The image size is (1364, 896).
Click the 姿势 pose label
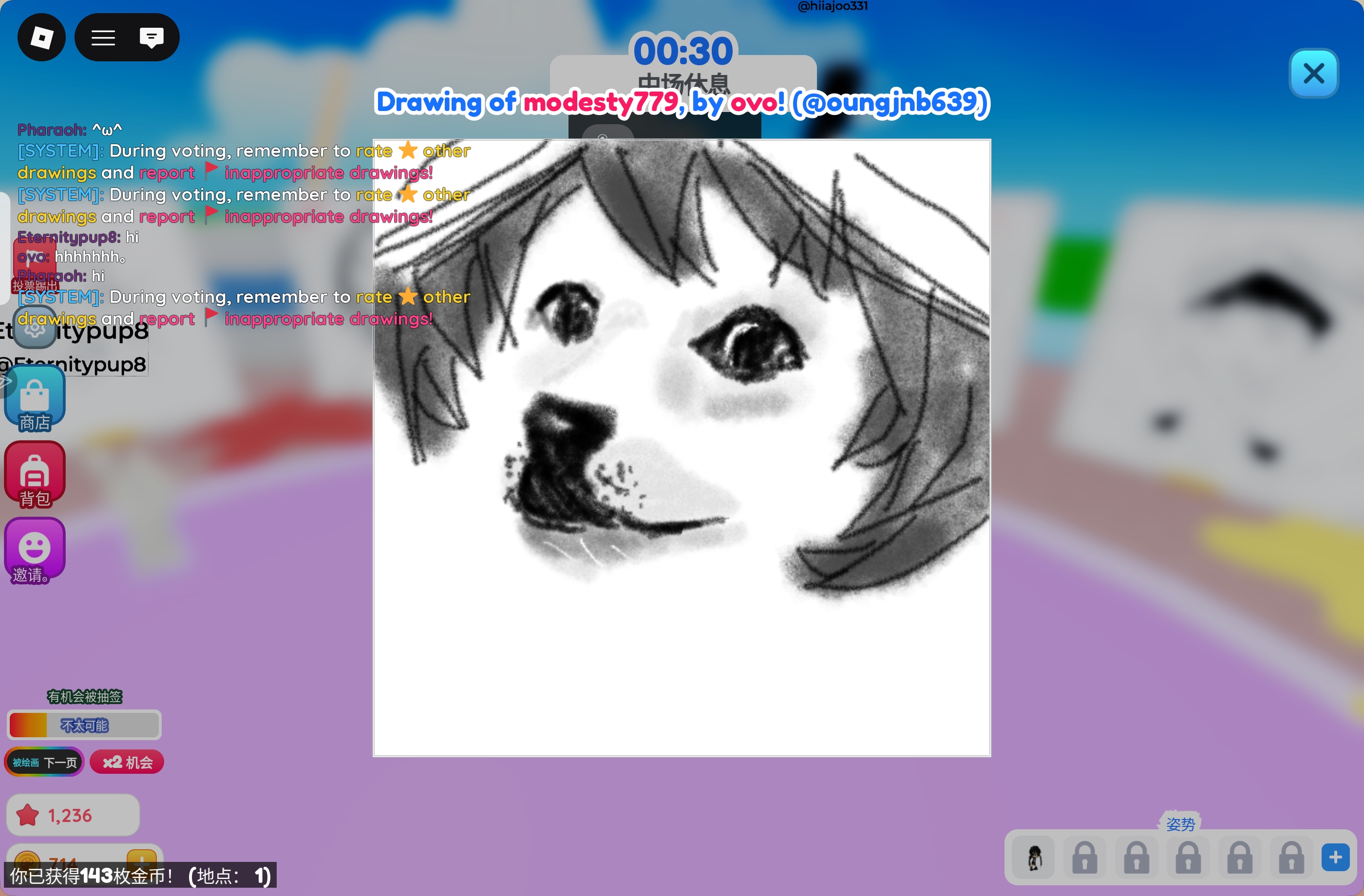[1180, 824]
